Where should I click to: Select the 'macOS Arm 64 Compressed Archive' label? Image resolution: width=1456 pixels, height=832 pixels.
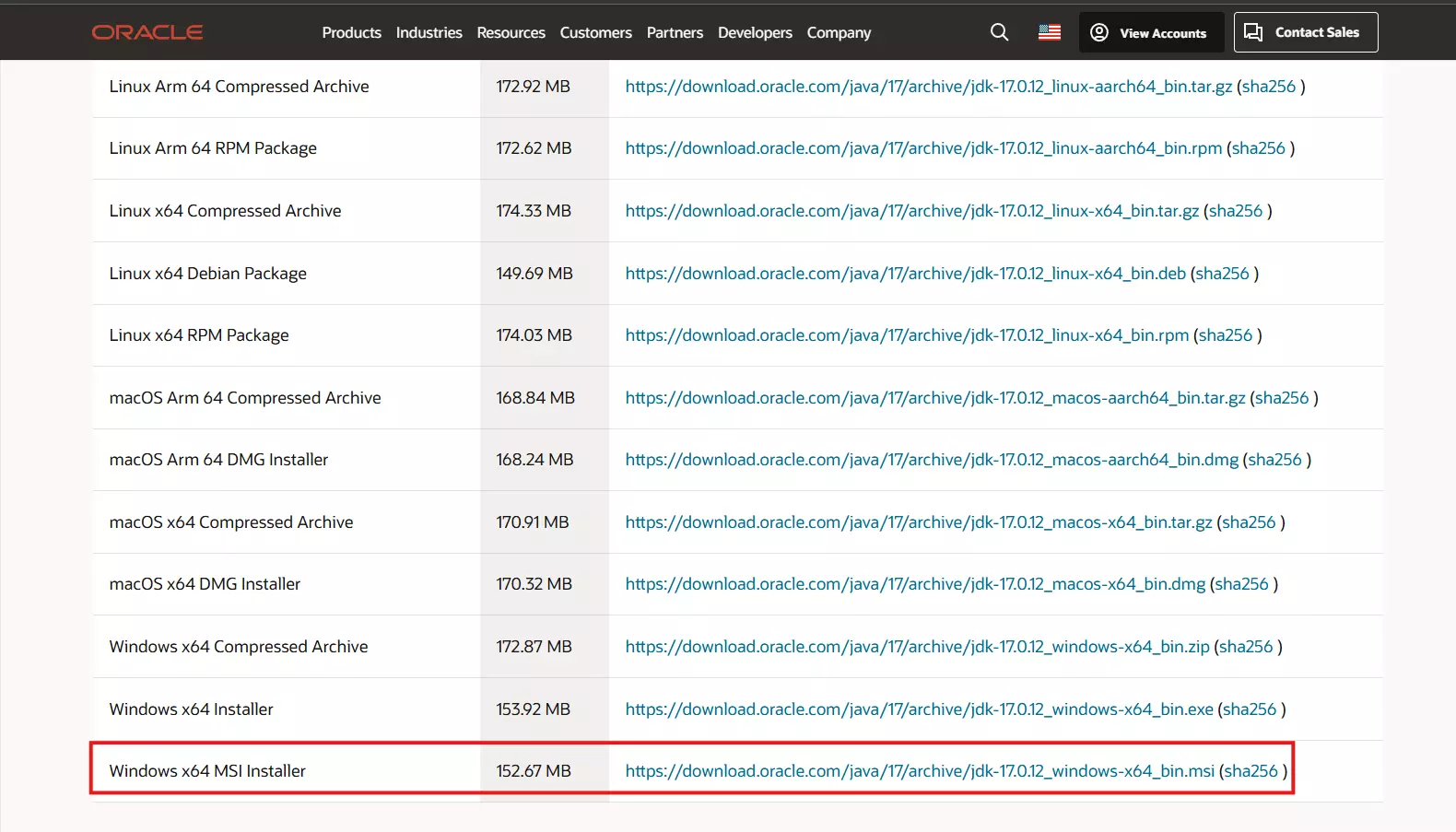click(x=245, y=398)
